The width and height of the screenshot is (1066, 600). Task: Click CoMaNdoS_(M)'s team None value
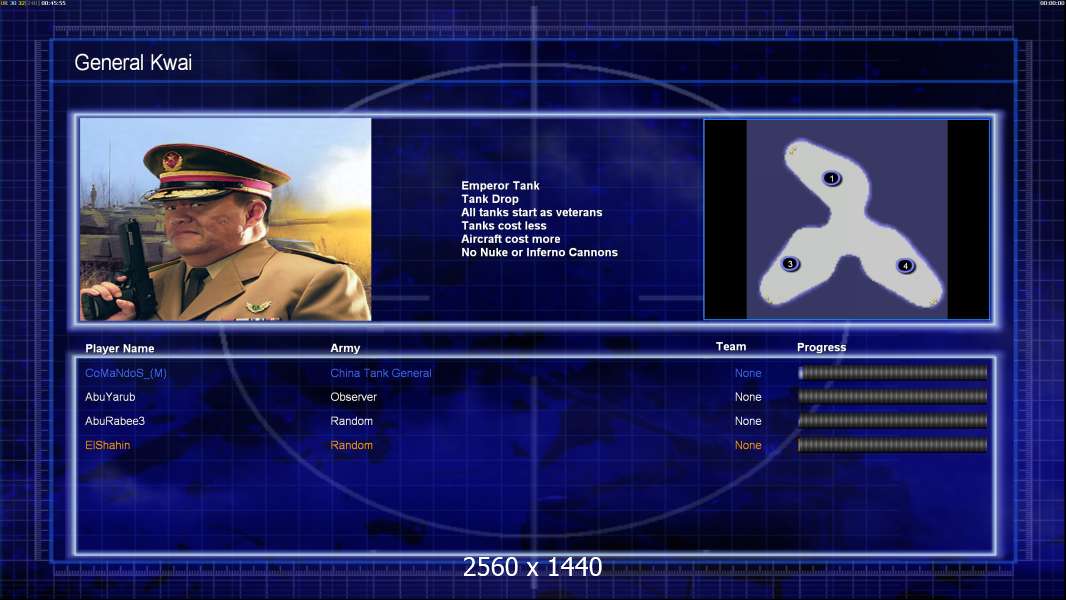pyautogui.click(x=748, y=373)
